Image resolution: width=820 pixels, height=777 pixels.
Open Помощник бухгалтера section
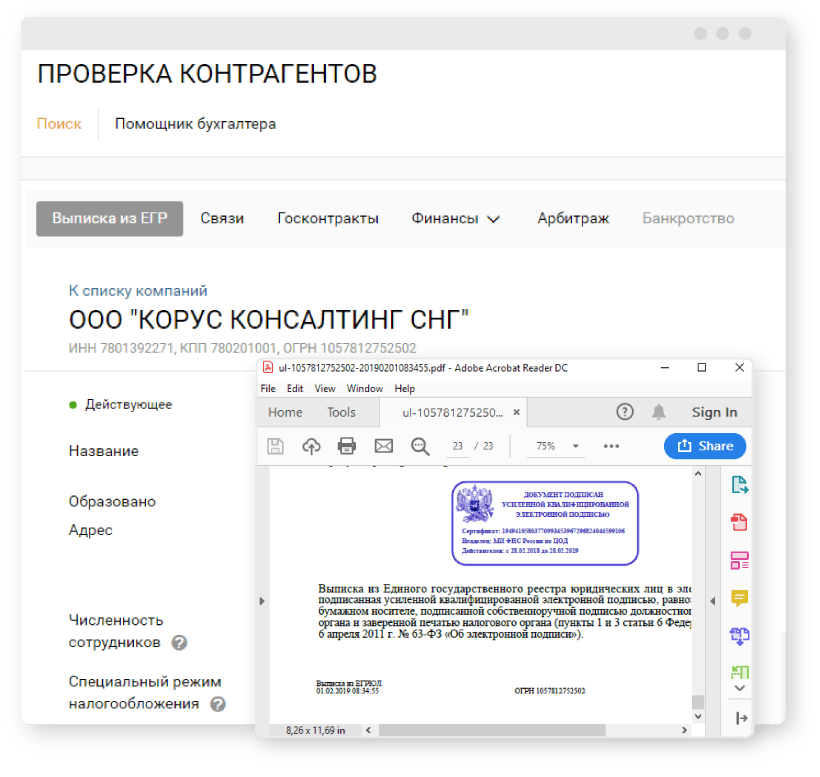point(195,124)
